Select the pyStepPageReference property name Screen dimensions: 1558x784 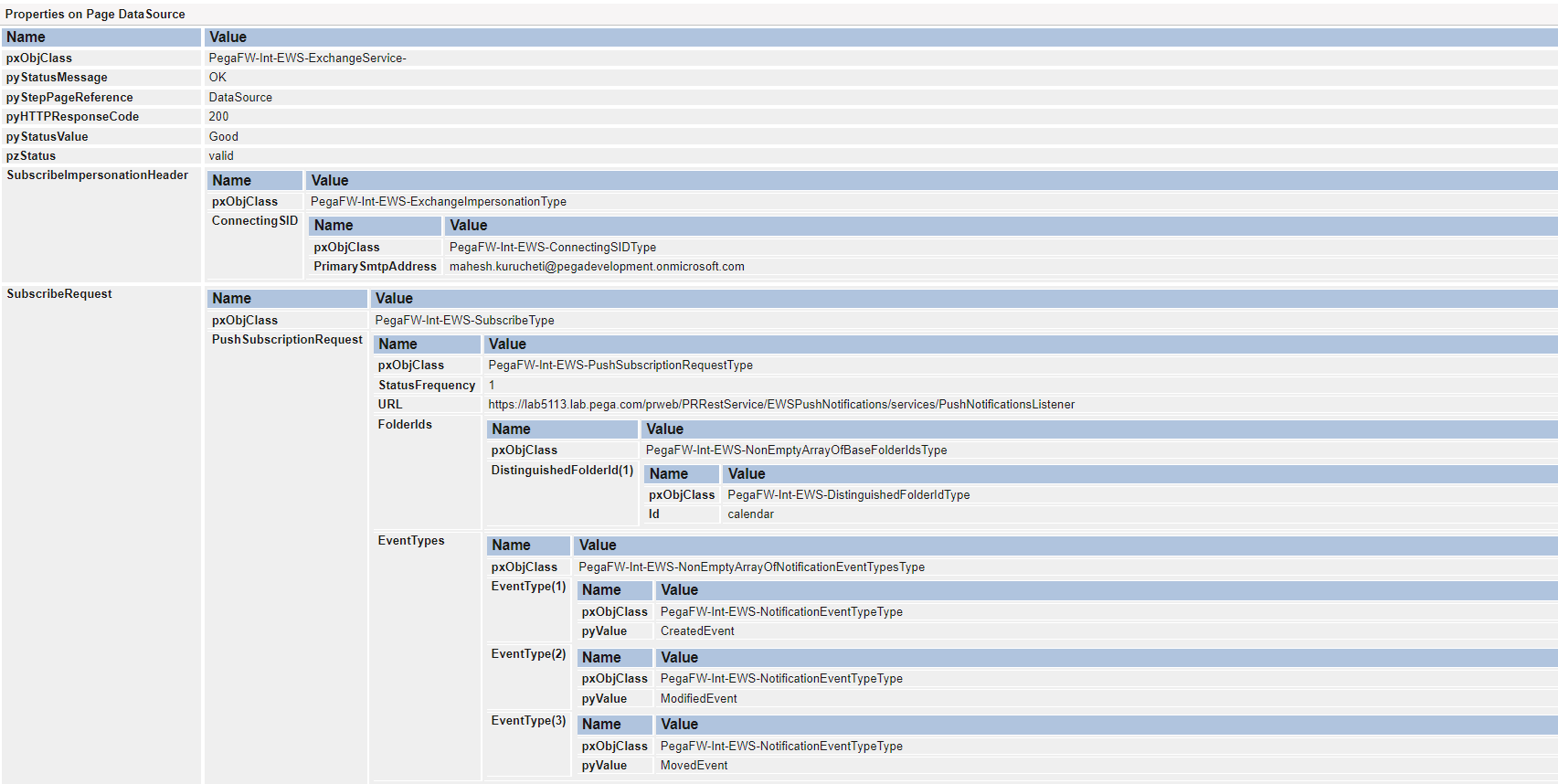pyautogui.click(x=69, y=97)
